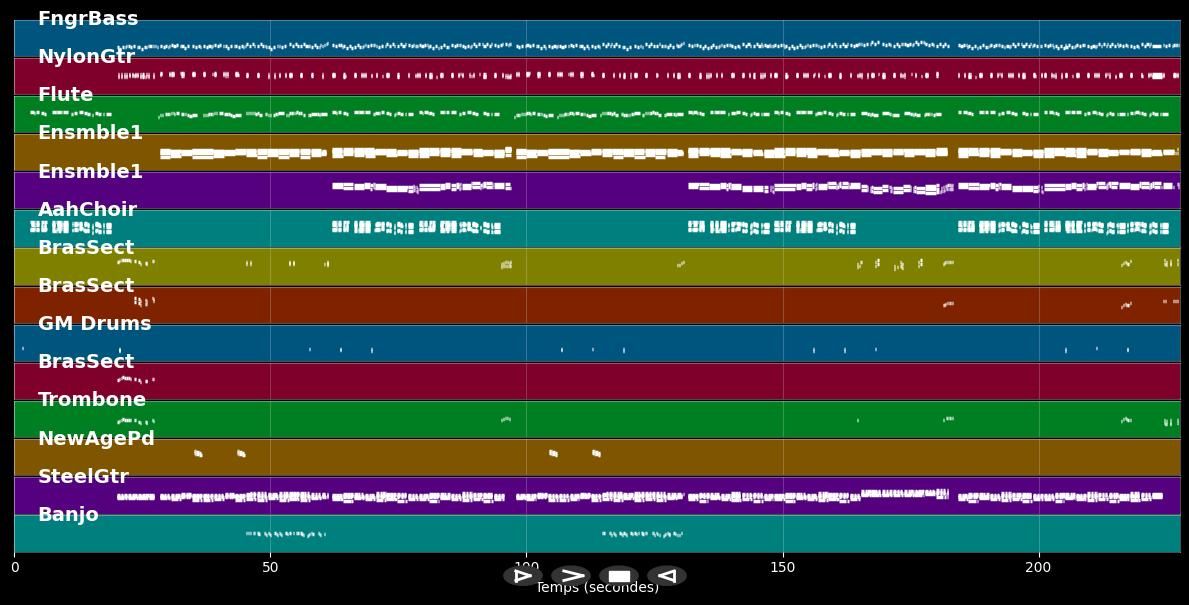This screenshot has width=1189, height=605.
Task: Click the 200 seconds tick on time axis
Action: pyautogui.click(x=1038, y=568)
